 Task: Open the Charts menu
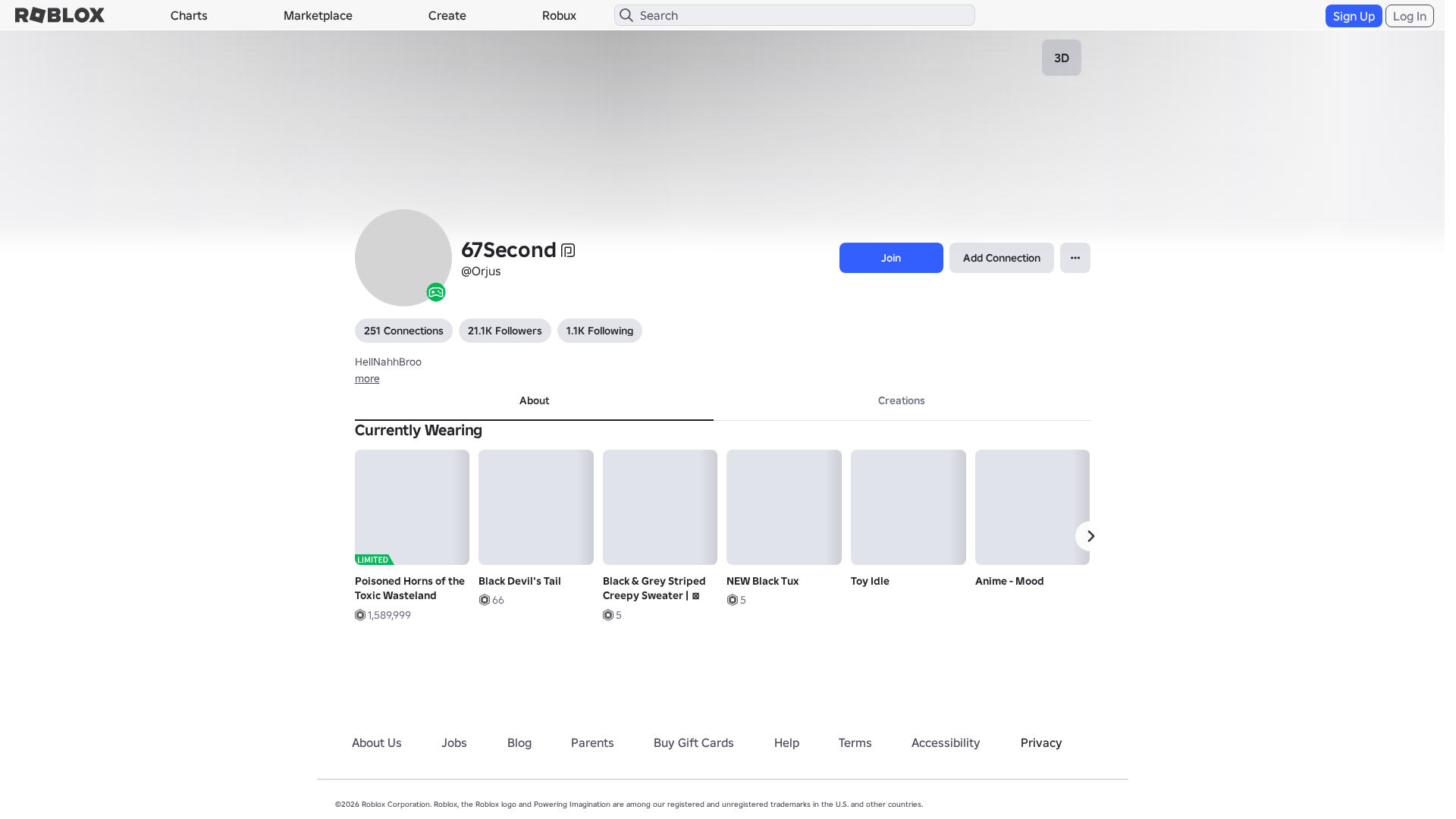[189, 15]
